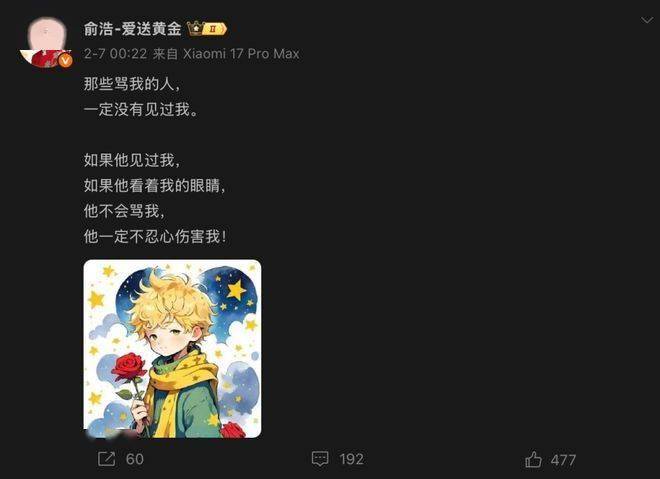This screenshot has height=479, width=660.
Task: Click the text line 他不会骂我
Action: [x=124, y=211]
